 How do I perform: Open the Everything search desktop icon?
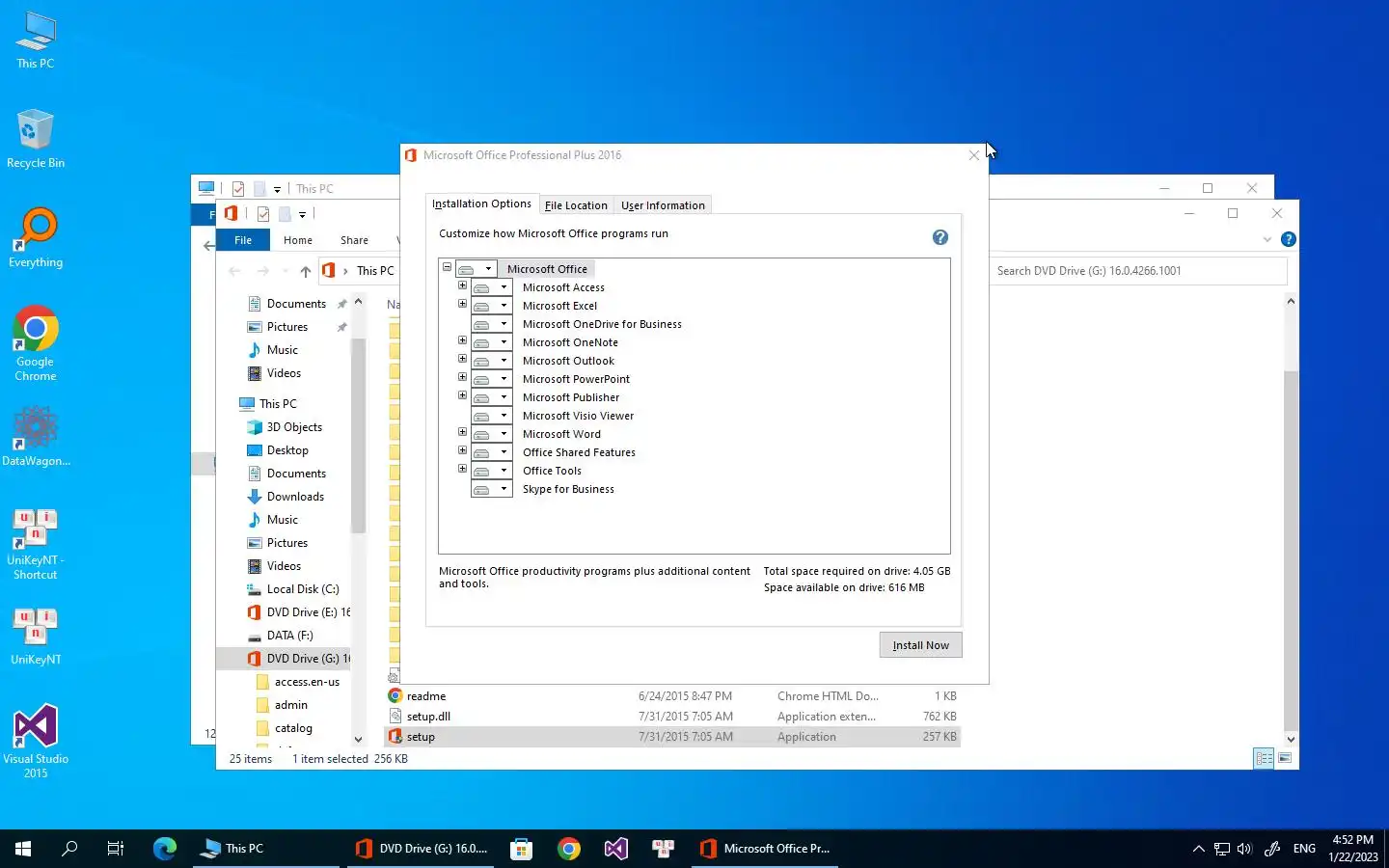(x=36, y=238)
